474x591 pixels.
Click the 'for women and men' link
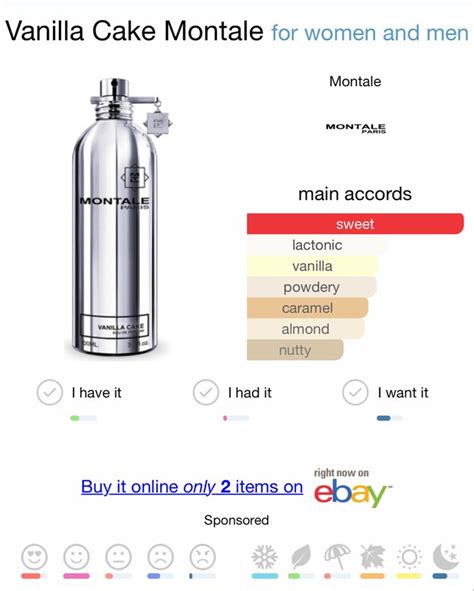tap(370, 33)
